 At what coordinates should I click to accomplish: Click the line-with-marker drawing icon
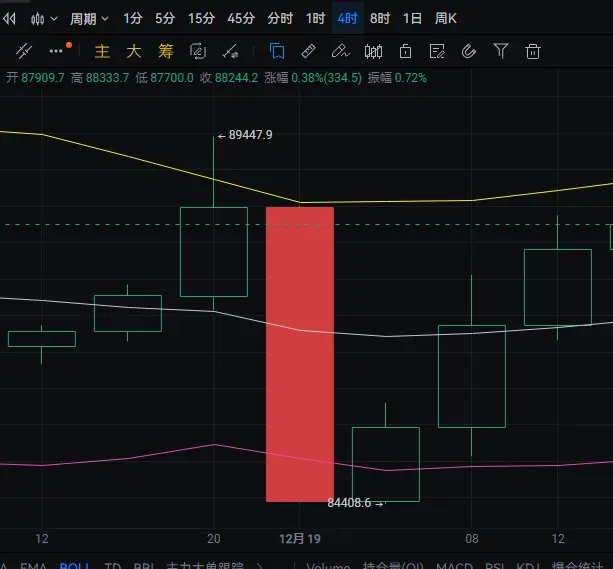[x=230, y=51]
